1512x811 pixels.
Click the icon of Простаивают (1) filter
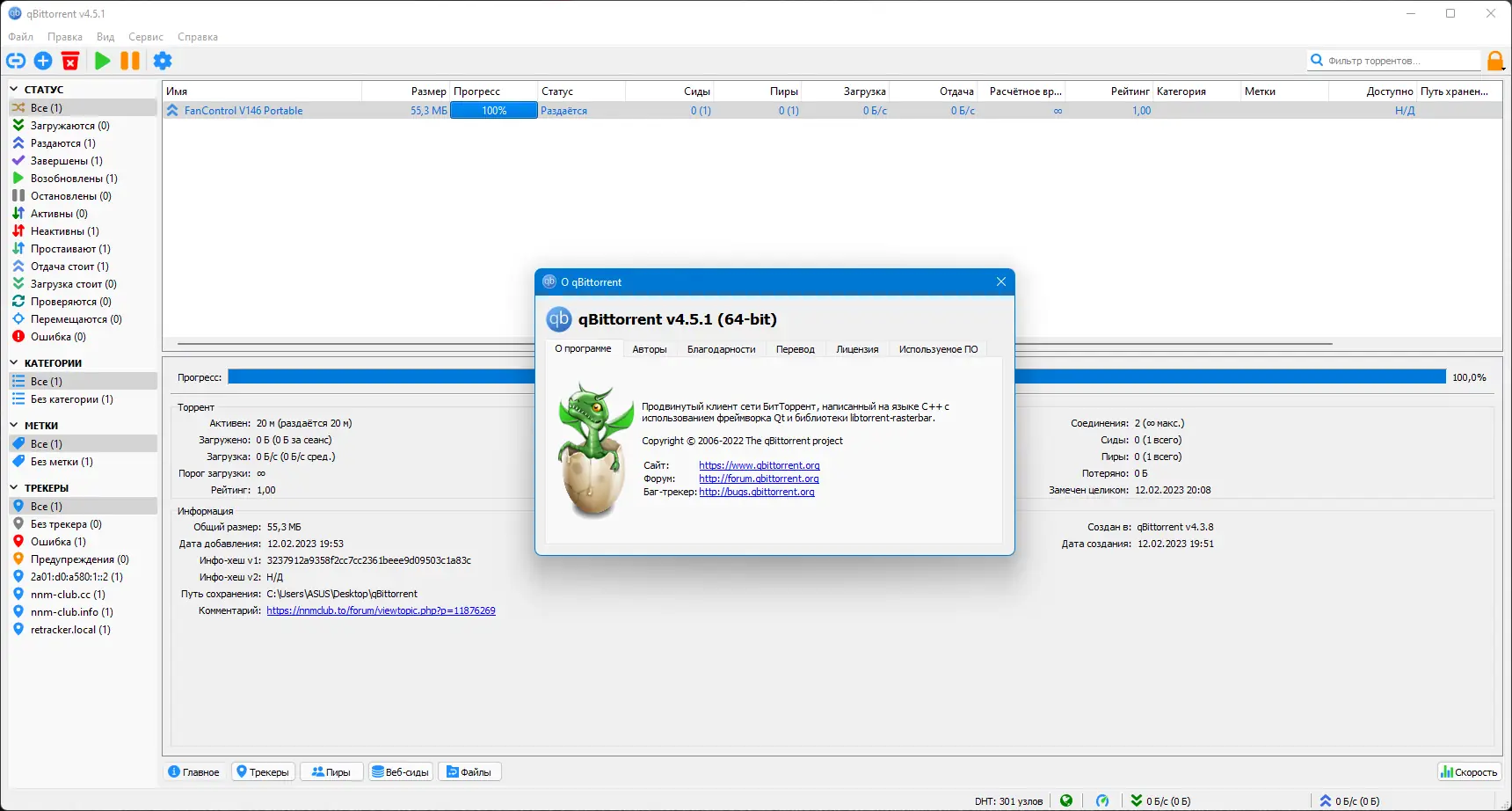coord(18,249)
